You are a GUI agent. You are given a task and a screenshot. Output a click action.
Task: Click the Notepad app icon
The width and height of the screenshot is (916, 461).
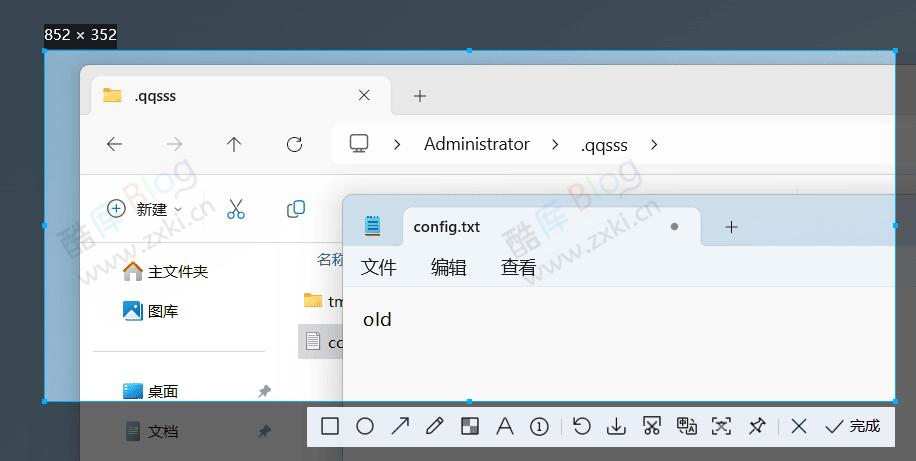point(373,226)
